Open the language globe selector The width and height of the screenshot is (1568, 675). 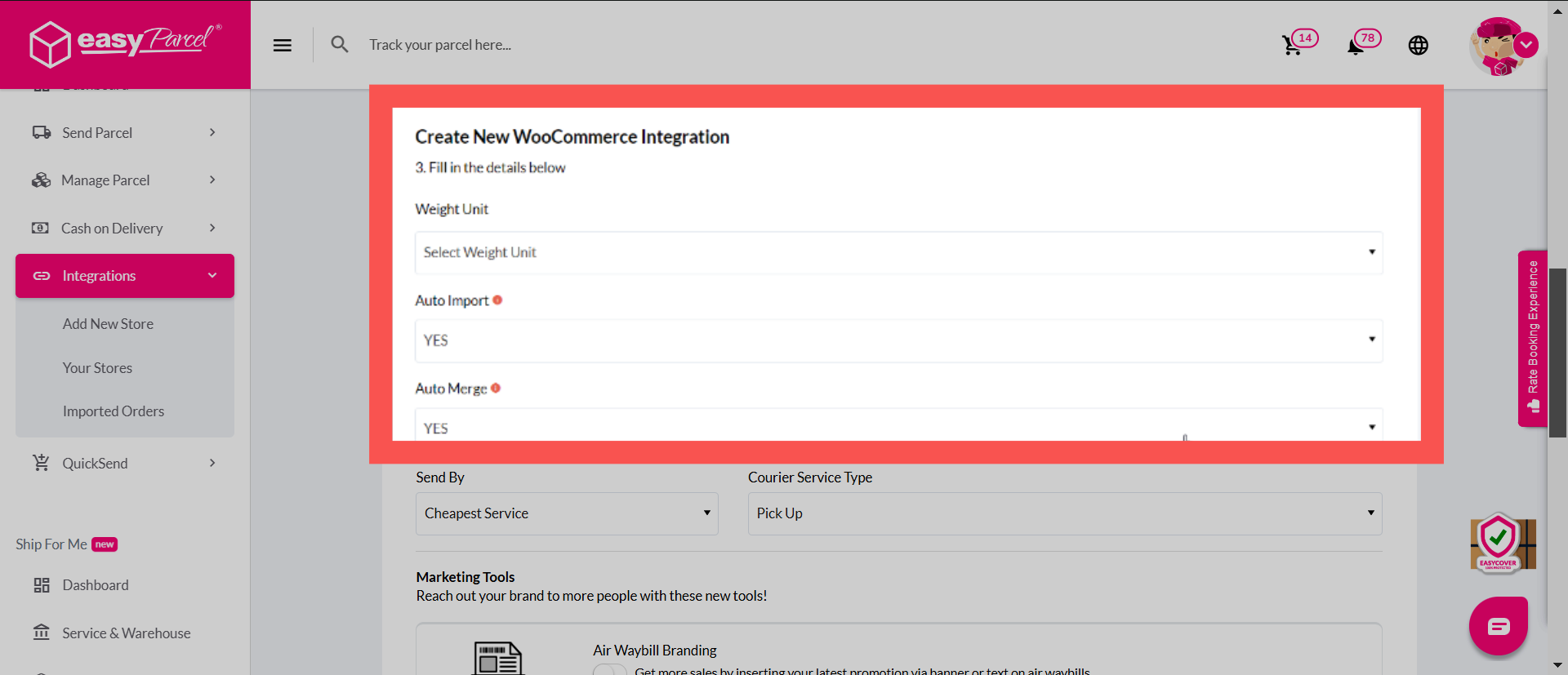pyautogui.click(x=1419, y=45)
